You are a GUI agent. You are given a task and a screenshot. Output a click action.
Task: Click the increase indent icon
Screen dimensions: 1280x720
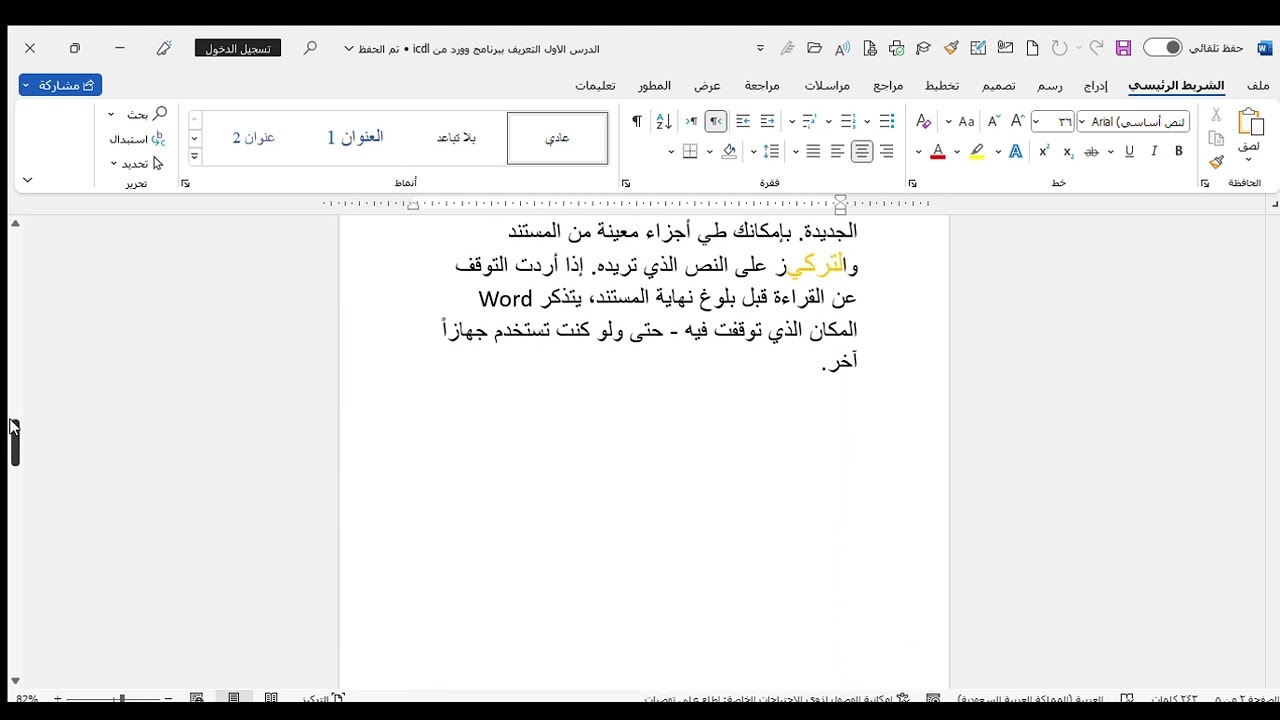tap(743, 122)
